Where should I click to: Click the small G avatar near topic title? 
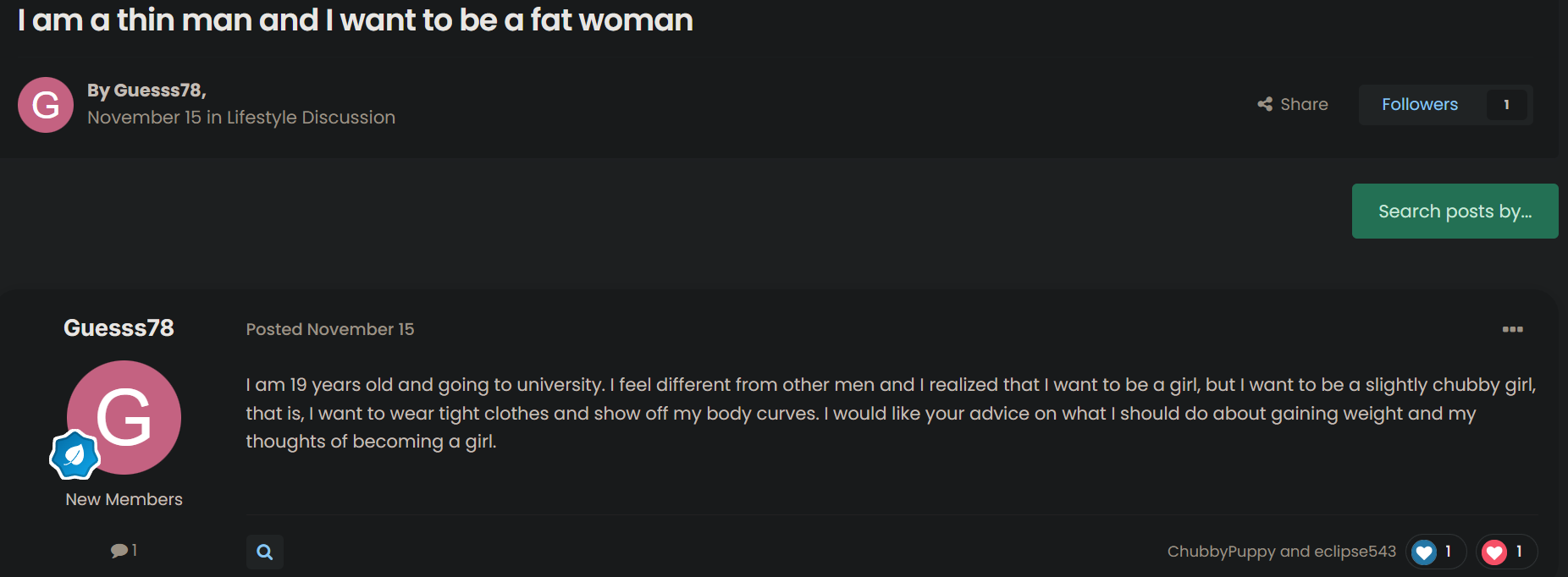(x=46, y=105)
